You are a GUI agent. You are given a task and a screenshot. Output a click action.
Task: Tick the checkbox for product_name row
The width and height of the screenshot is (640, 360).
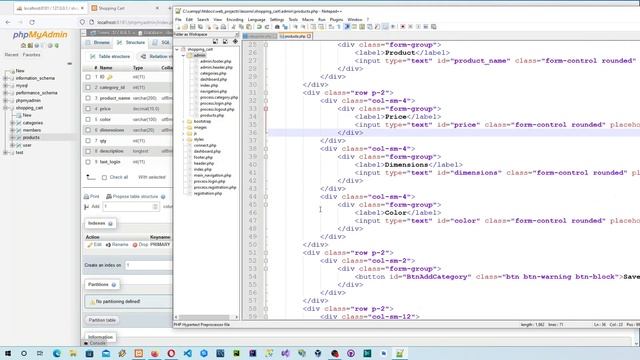(88, 98)
